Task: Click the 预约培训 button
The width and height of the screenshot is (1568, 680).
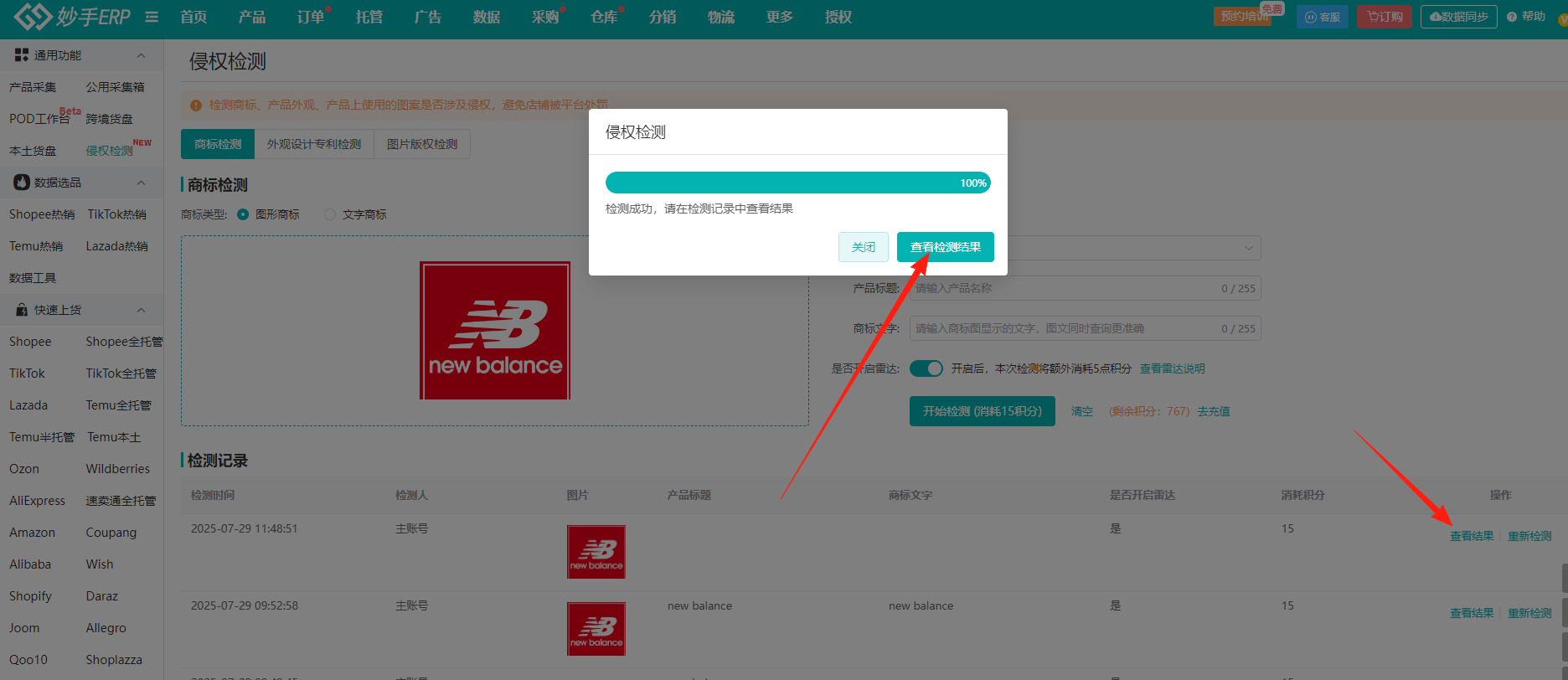Action: click(x=1242, y=17)
